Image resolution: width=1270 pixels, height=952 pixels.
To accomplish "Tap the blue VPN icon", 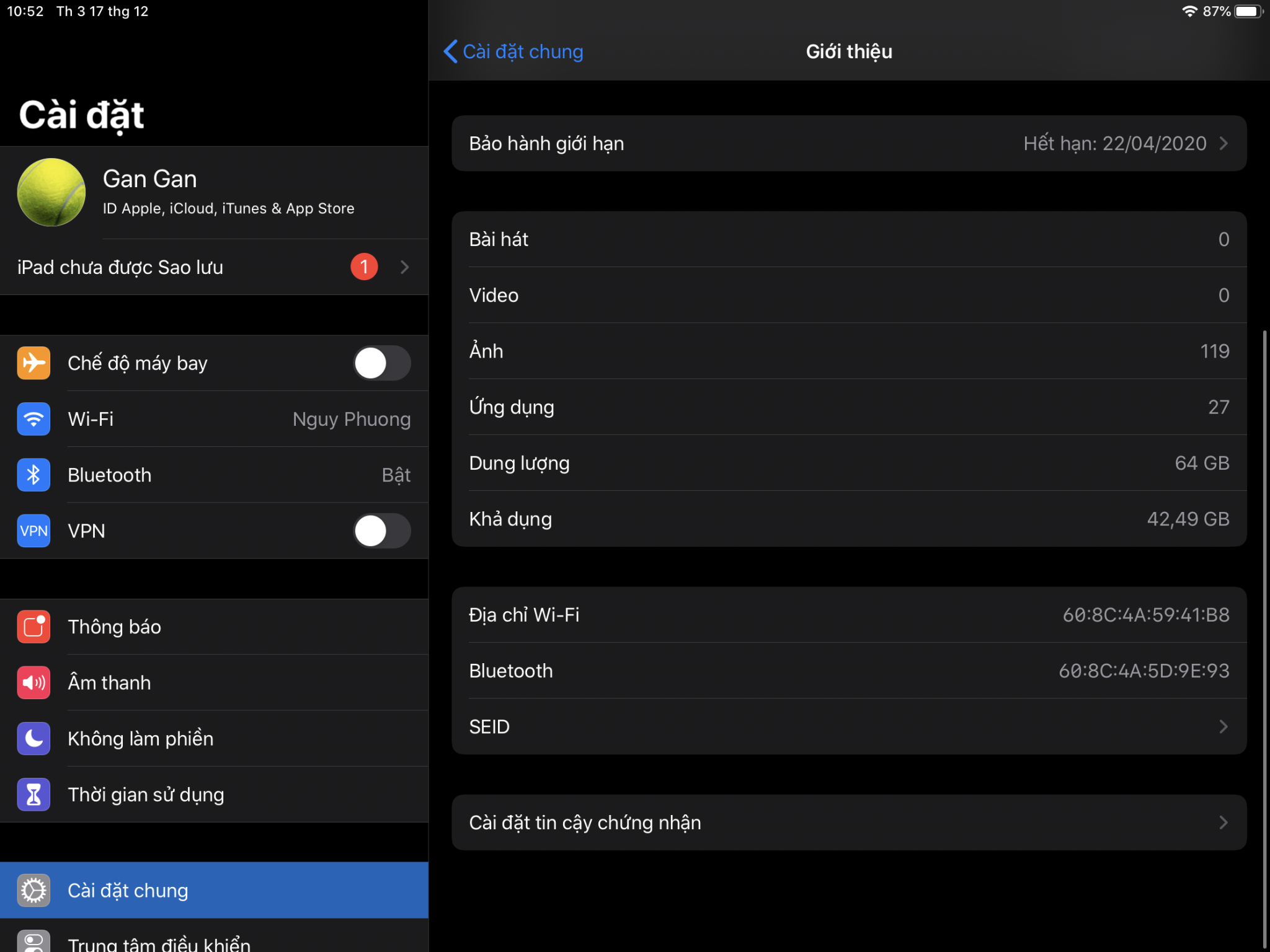I will tap(33, 531).
